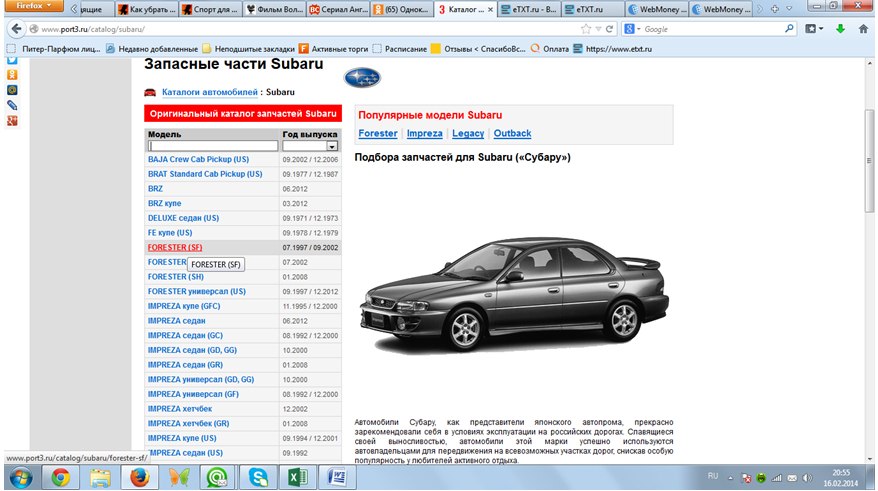This screenshot has width=878, height=491.
Task: Open 'IMPREZA седан (GD, GG)' model
Action: [192, 350]
